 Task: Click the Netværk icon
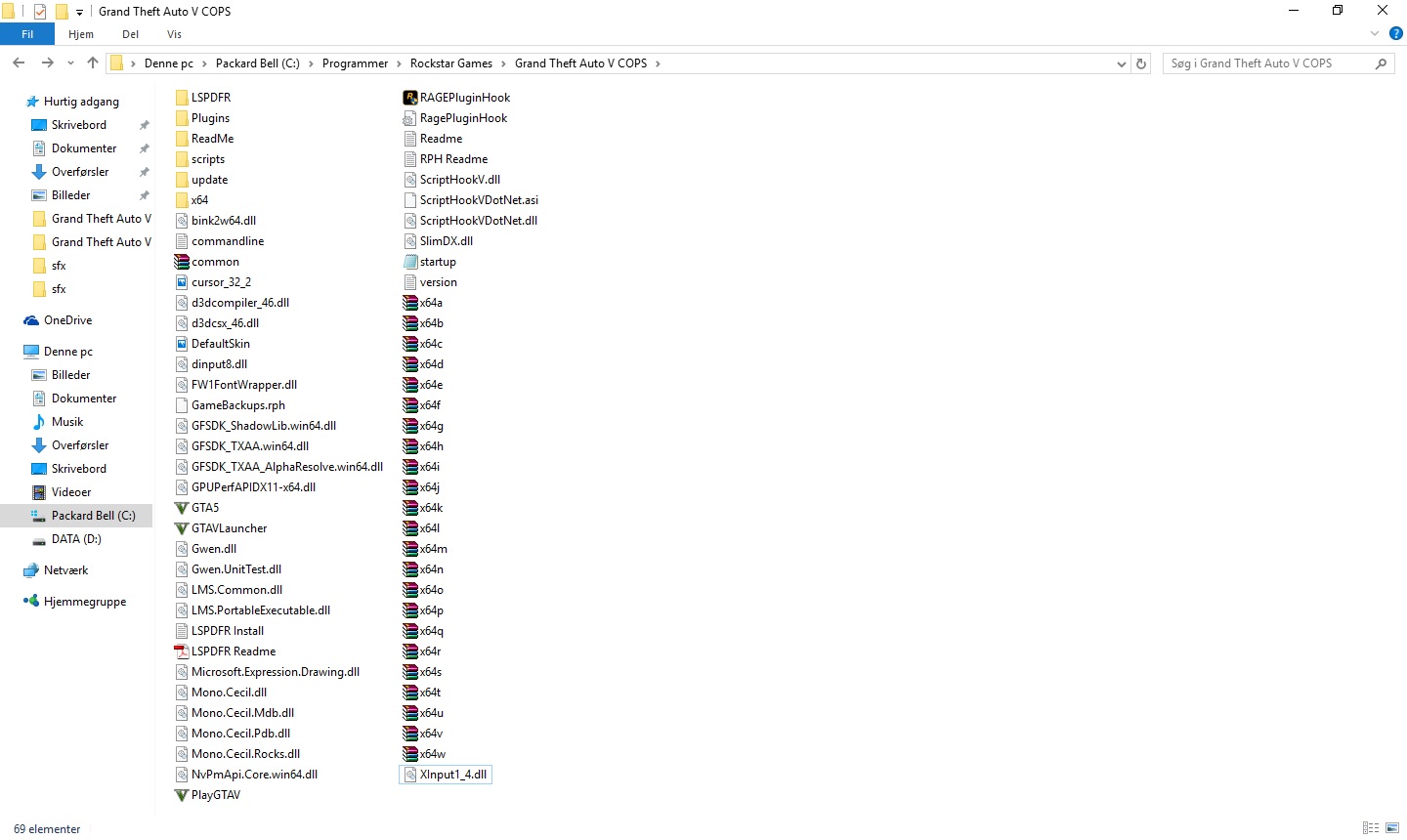tap(31, 570)
